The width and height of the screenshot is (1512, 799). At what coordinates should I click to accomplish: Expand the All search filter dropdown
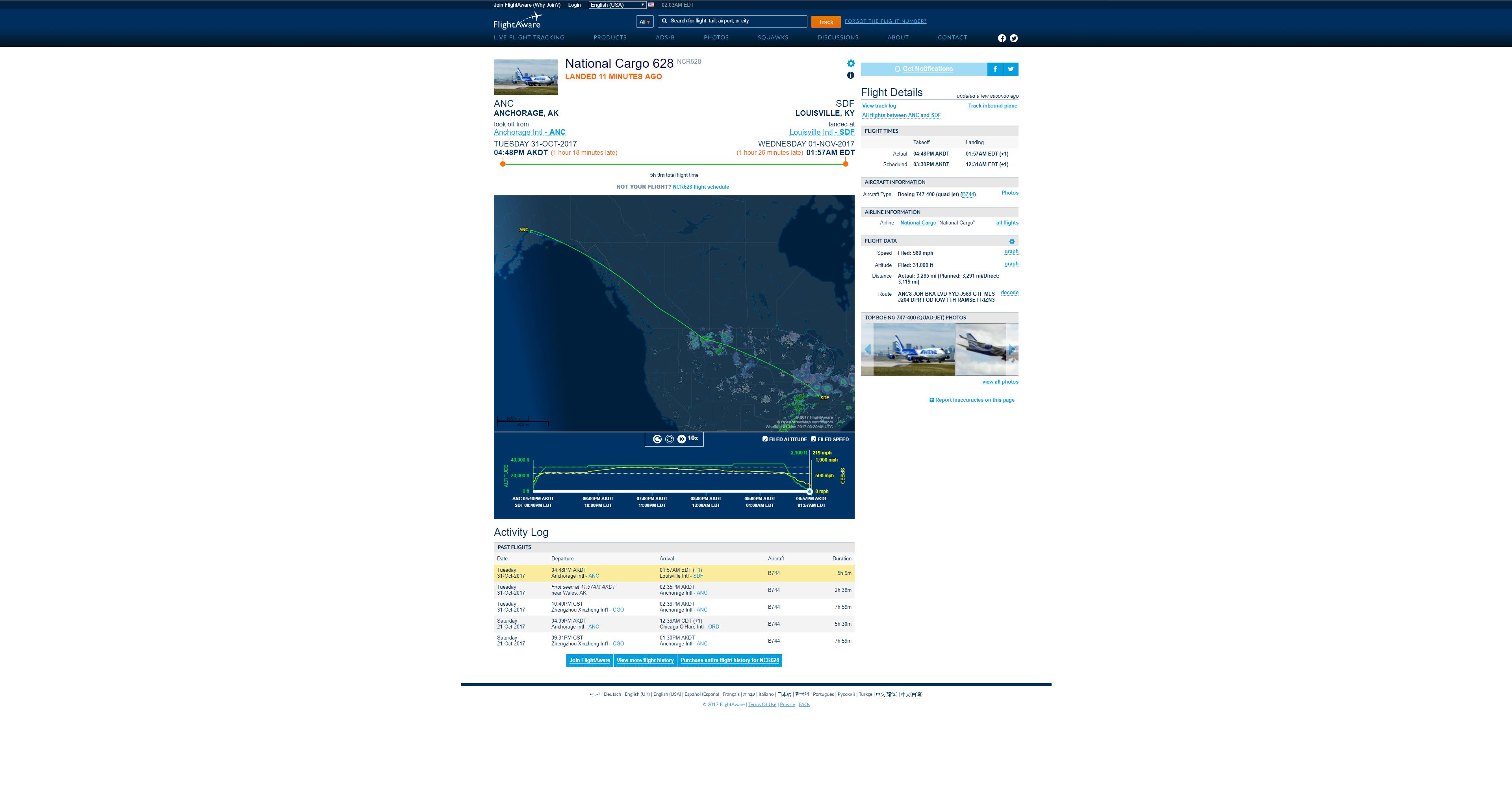point(644,22)
